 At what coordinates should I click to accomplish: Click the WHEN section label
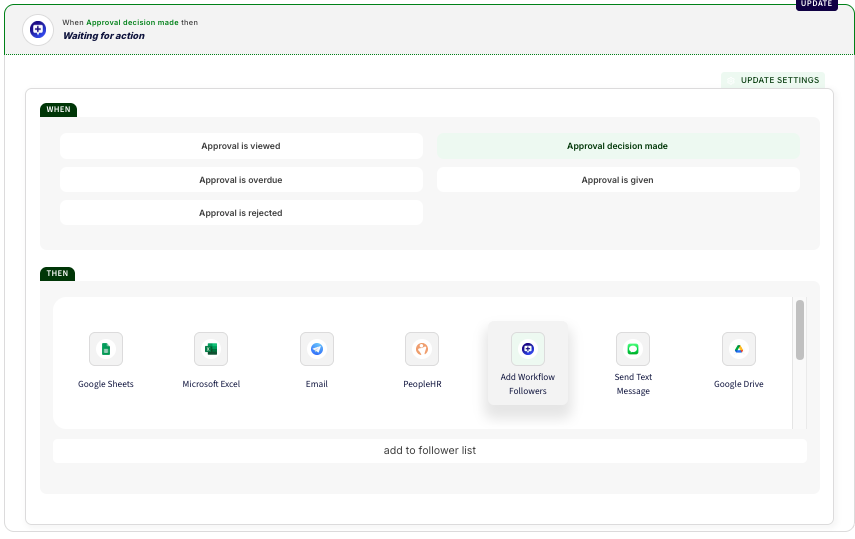pos(58,110)
